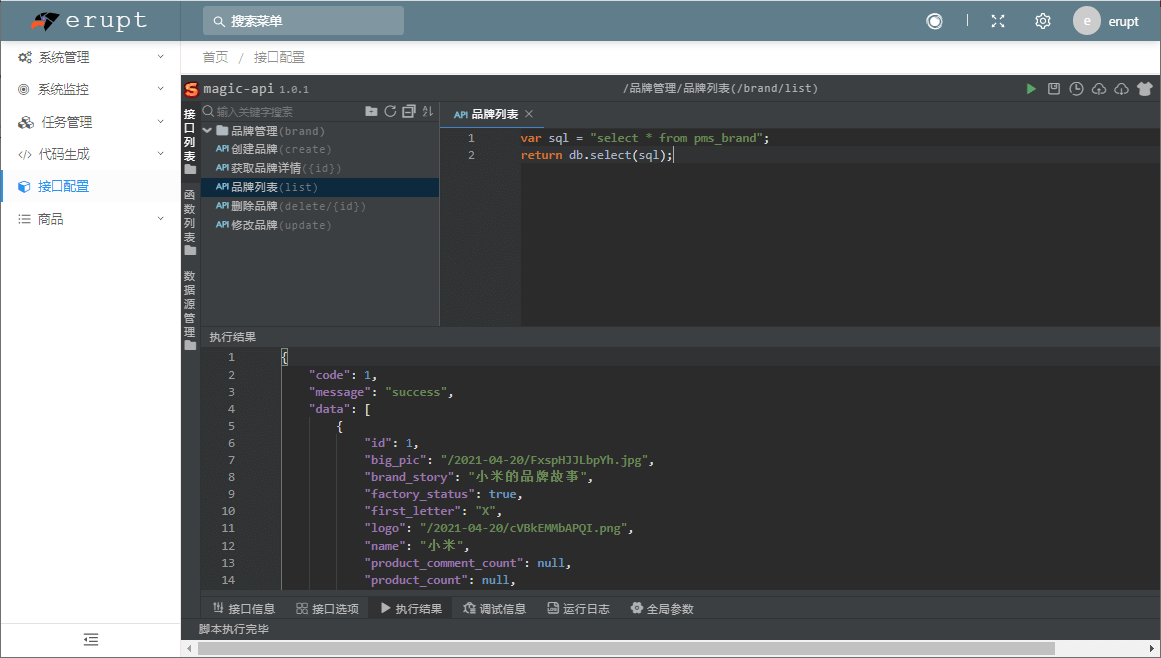The image size is (1161, 658).
Task: Toggle fullscreen mode in top header
Action: point(997,21)
